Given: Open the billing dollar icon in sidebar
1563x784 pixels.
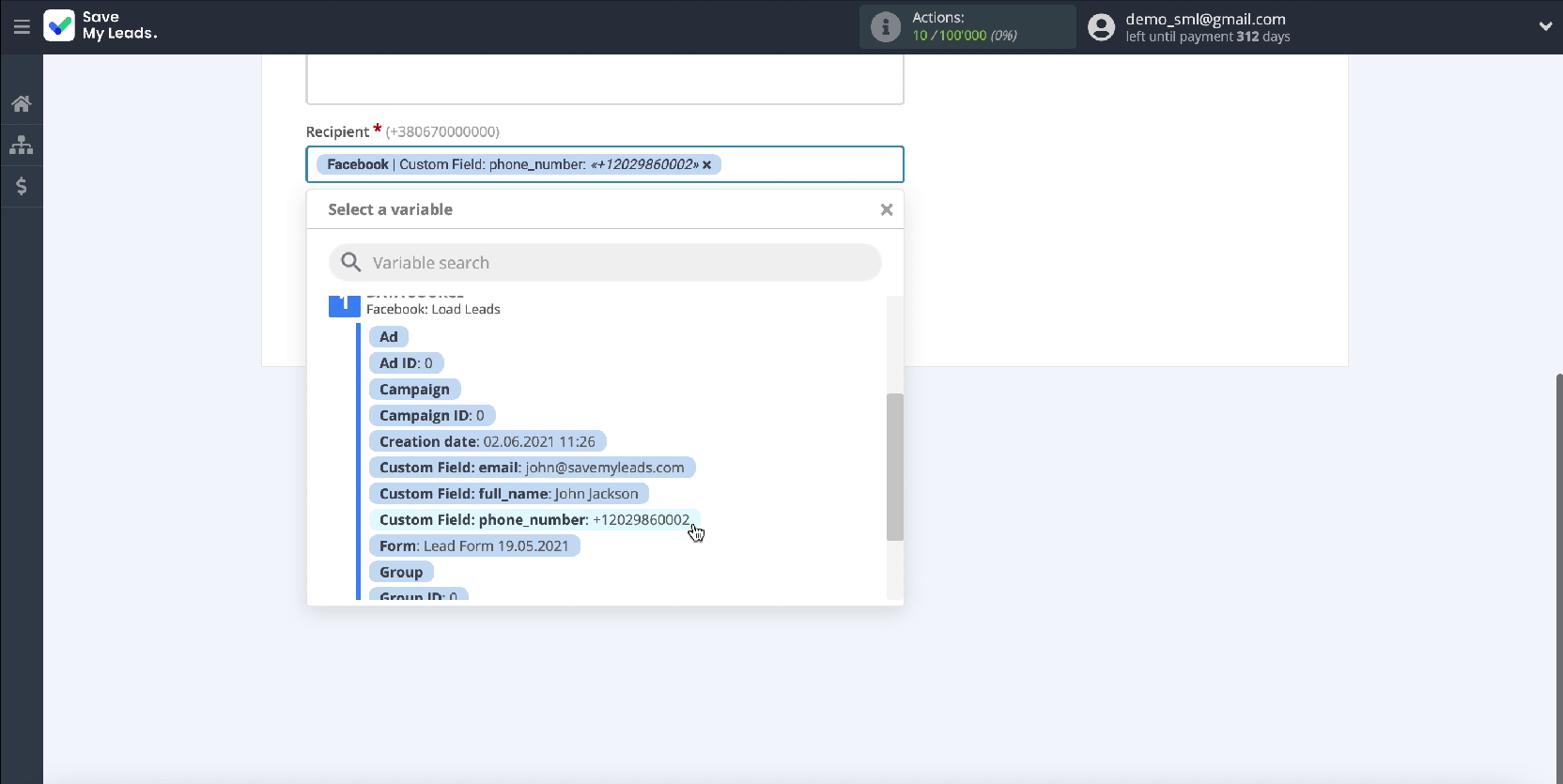Looking at the screenshot, I should 22,186.
